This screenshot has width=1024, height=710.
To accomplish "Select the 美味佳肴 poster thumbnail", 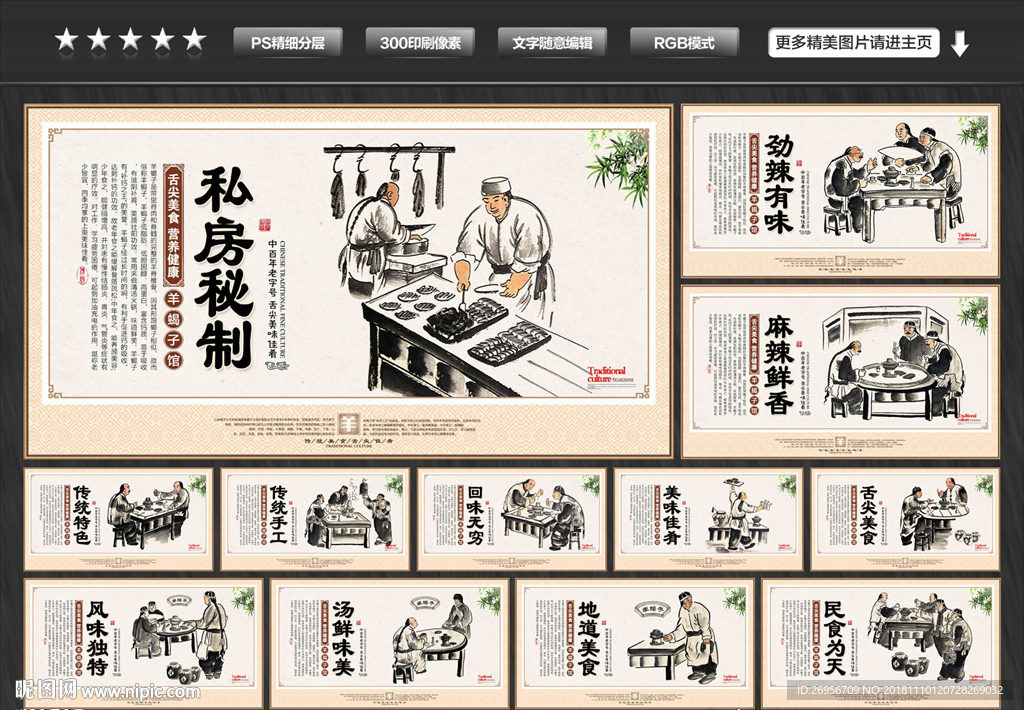I will 709,519.
